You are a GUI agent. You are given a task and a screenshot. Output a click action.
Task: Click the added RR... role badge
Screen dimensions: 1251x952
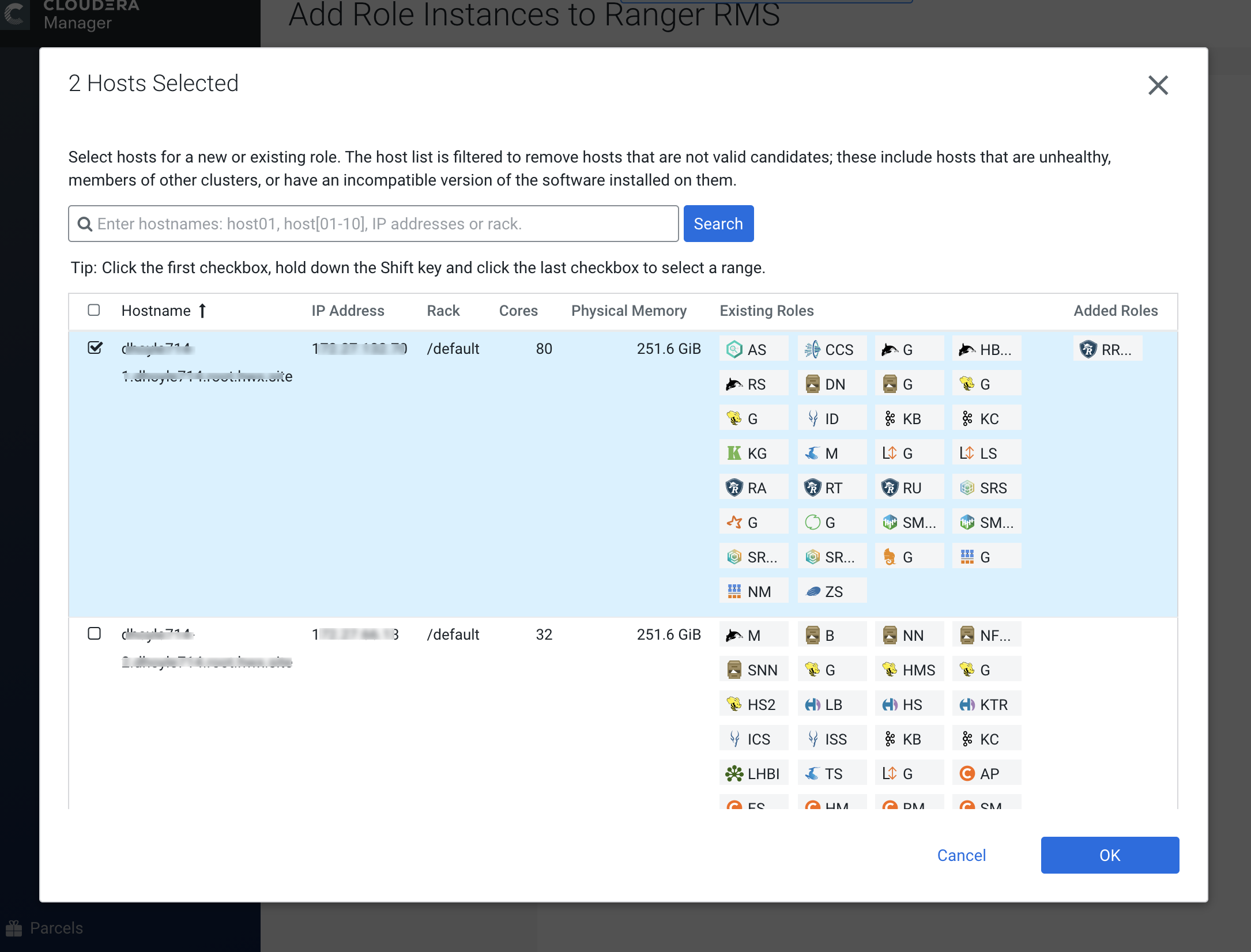1107,349
